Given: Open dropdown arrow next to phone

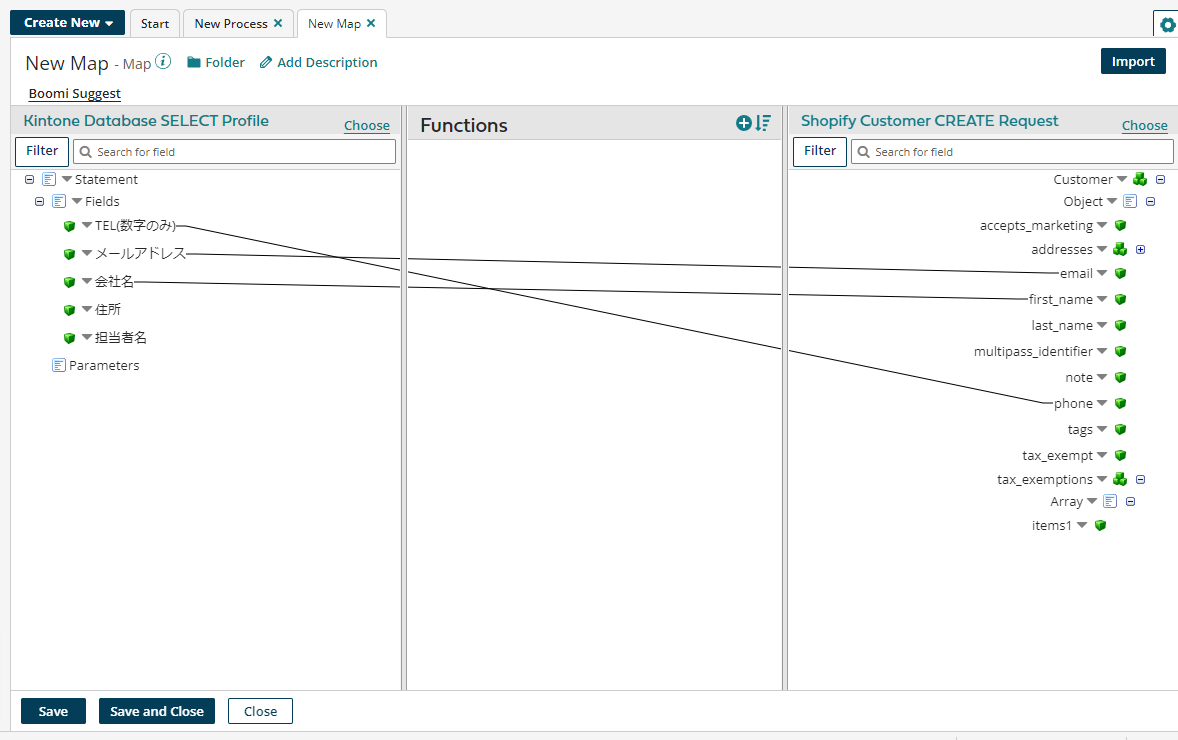Looking at the screenshot, I should (x=1102, y=403).
